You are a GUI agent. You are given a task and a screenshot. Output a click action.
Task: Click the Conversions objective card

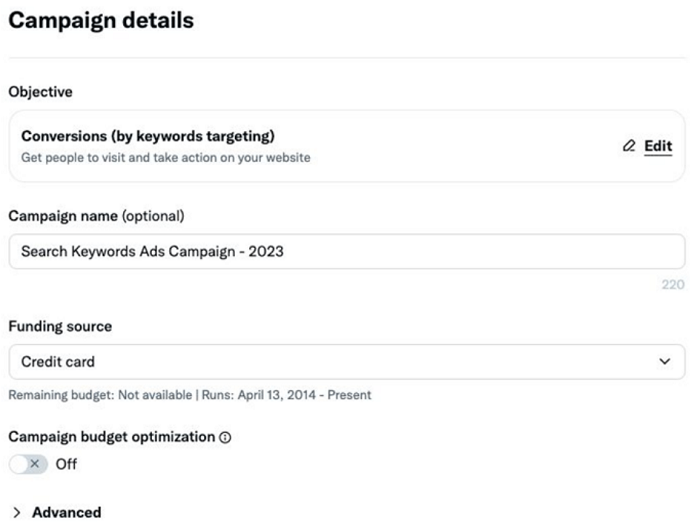pos(347,146)
